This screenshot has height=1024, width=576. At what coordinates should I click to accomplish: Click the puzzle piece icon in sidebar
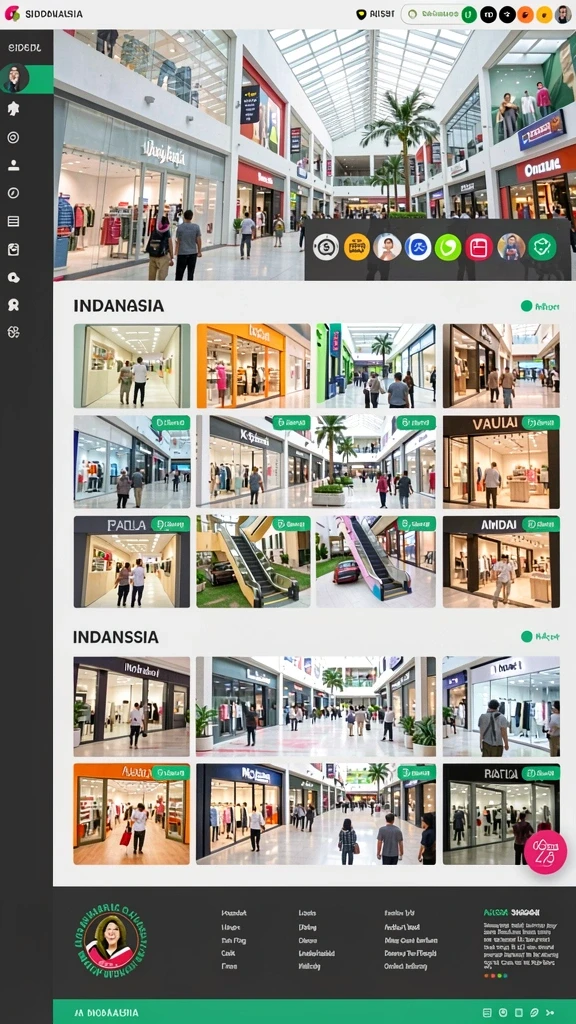[13, 109]
